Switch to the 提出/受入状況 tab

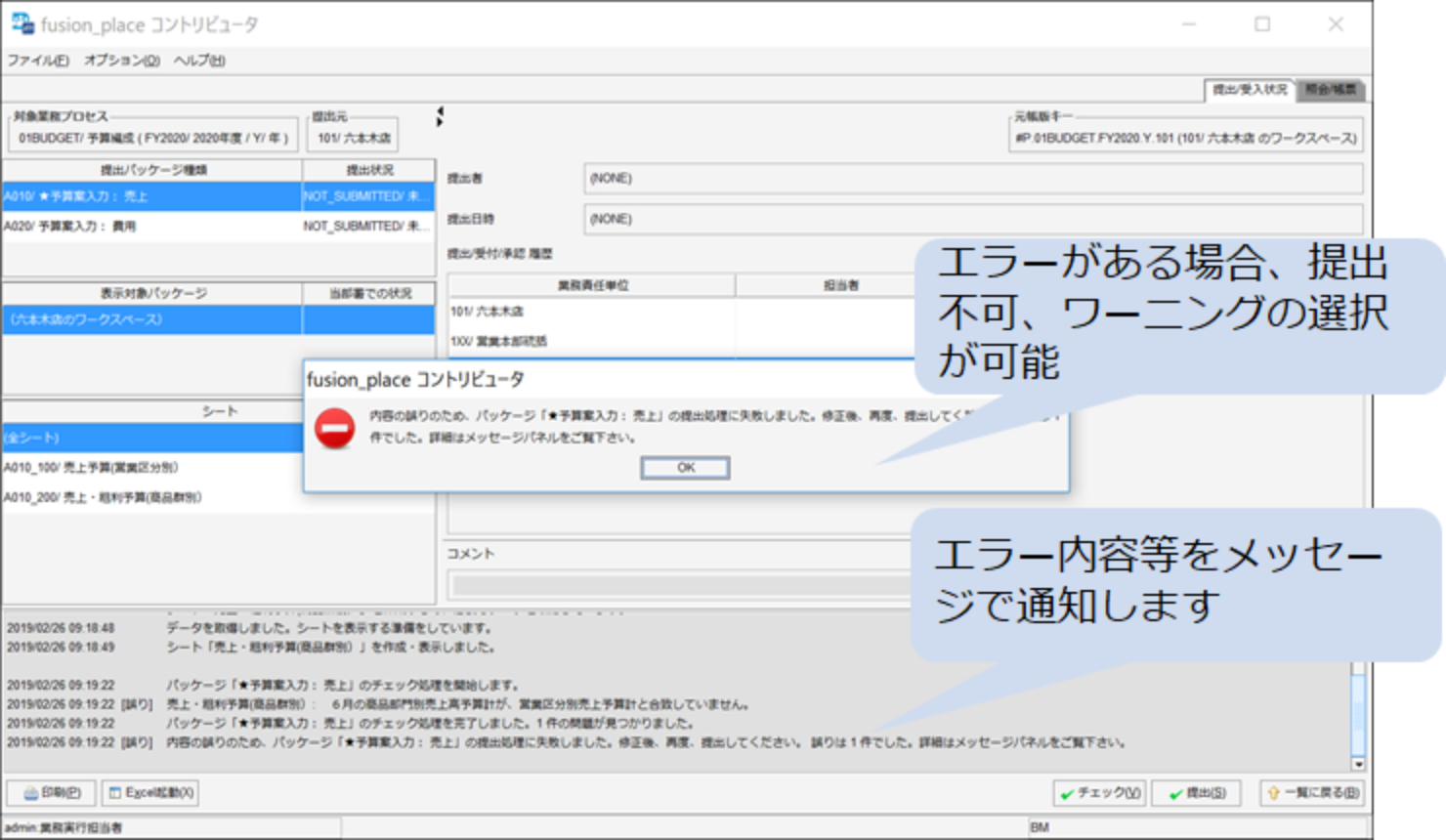(1250, 90)
